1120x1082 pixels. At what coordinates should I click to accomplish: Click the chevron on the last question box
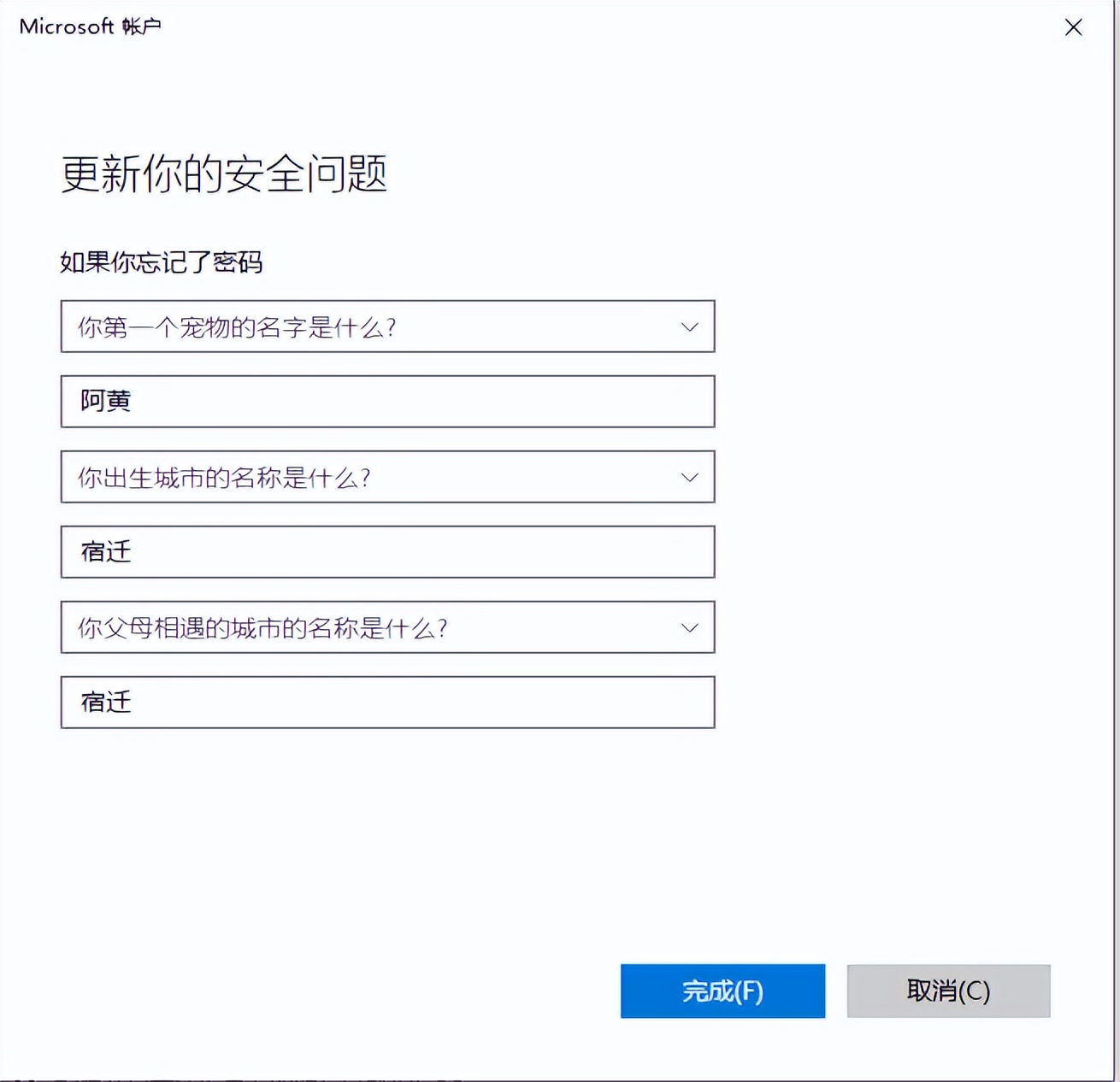[689, 627]
